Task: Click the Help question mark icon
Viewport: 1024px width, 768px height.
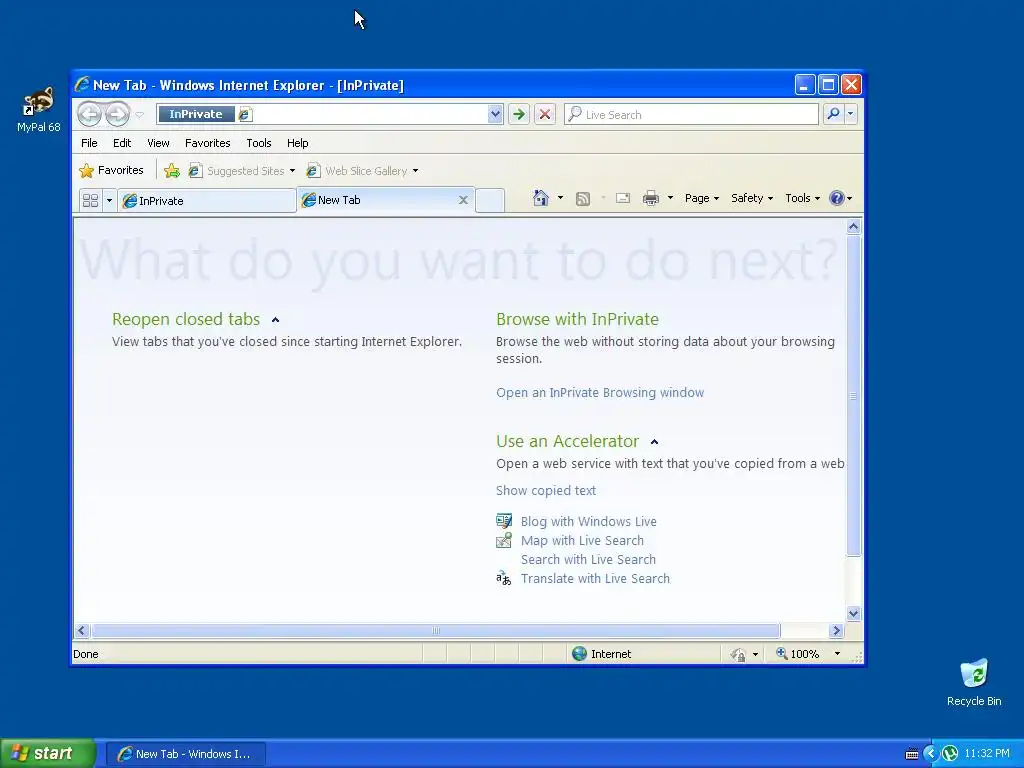Action: click(836, 198)
